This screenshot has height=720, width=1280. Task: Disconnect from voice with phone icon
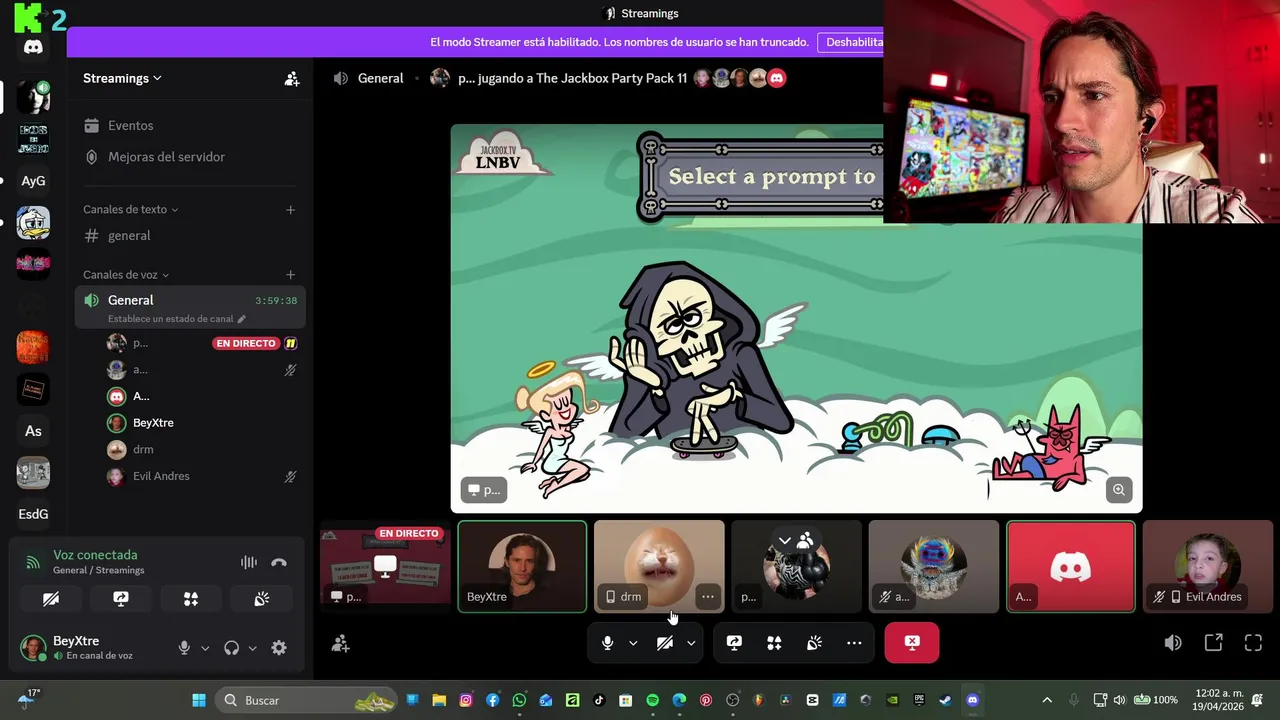pyautogui.click(x=279, y=563)
